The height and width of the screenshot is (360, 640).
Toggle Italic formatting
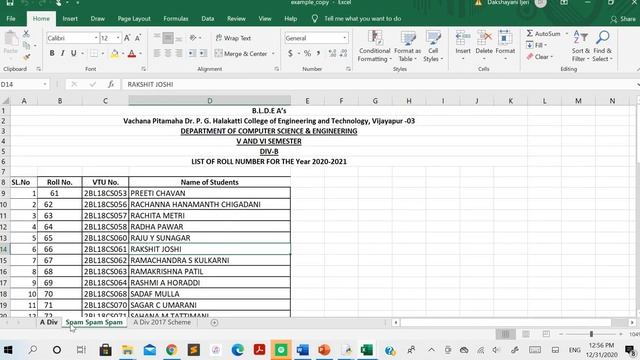(62, 53)
